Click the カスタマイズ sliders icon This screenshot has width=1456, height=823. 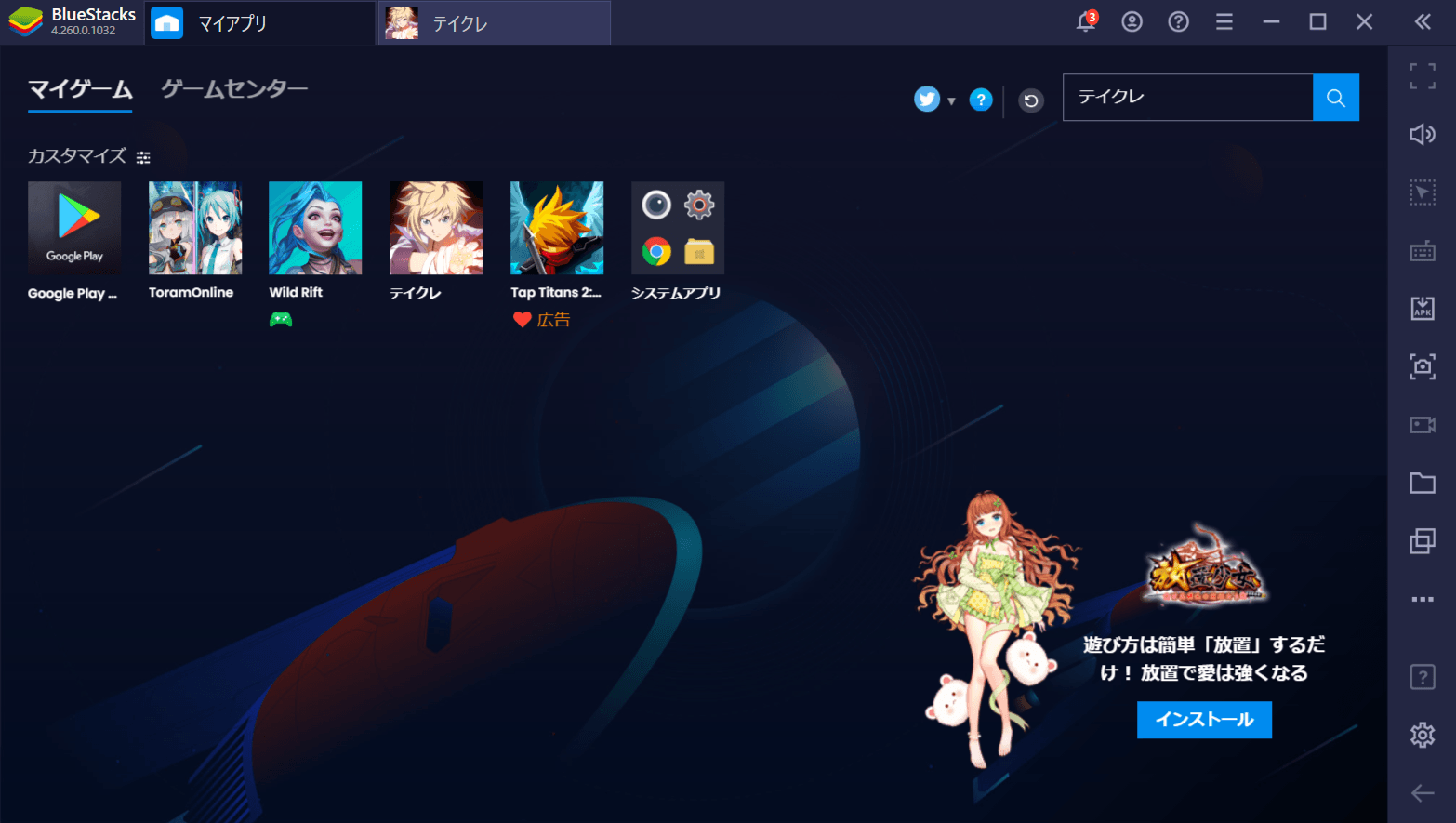click(143, 157)
